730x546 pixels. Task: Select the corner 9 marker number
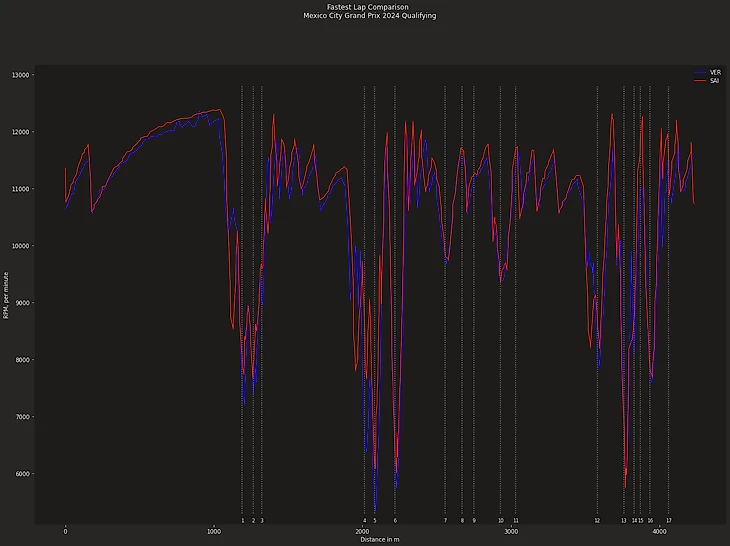[474, 521]
